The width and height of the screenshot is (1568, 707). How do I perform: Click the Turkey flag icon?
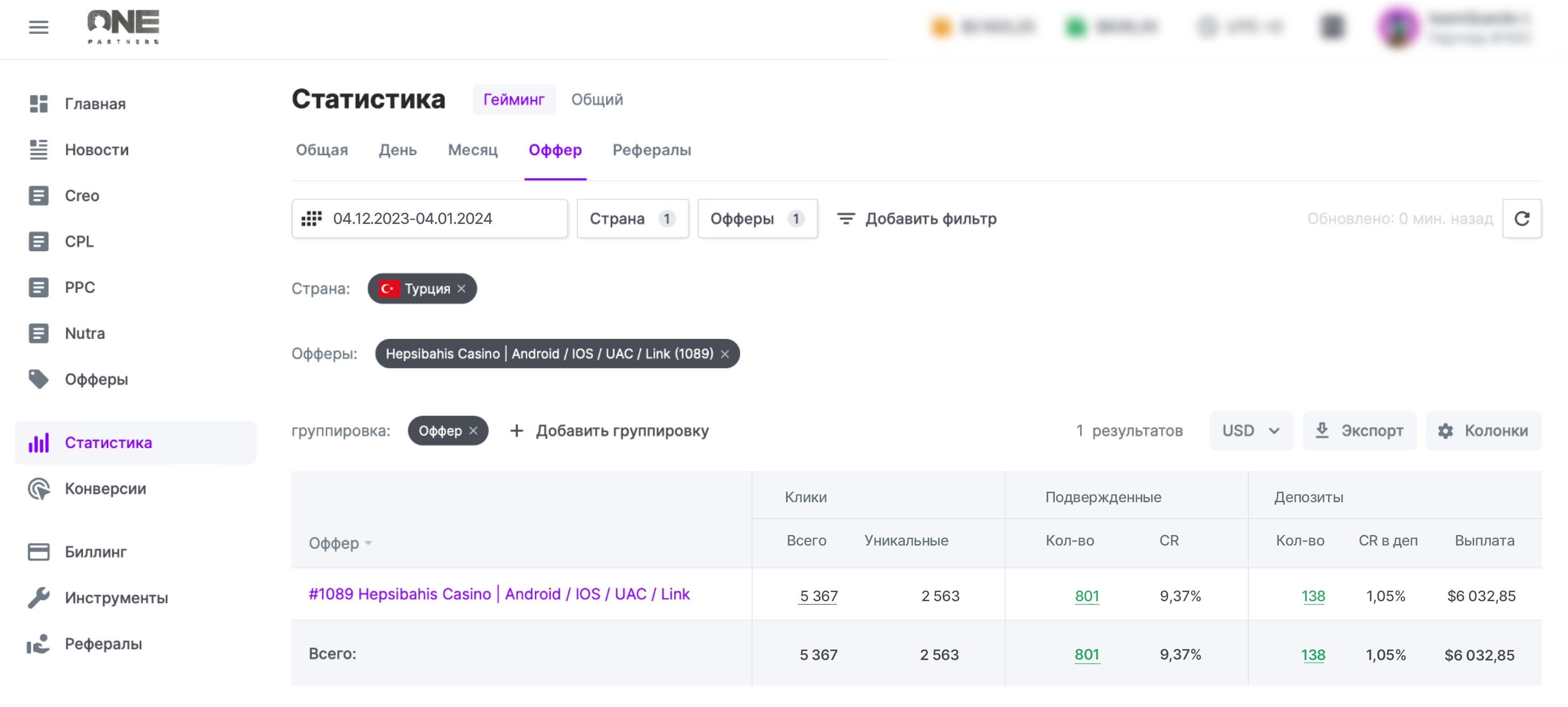click(388, 289)
